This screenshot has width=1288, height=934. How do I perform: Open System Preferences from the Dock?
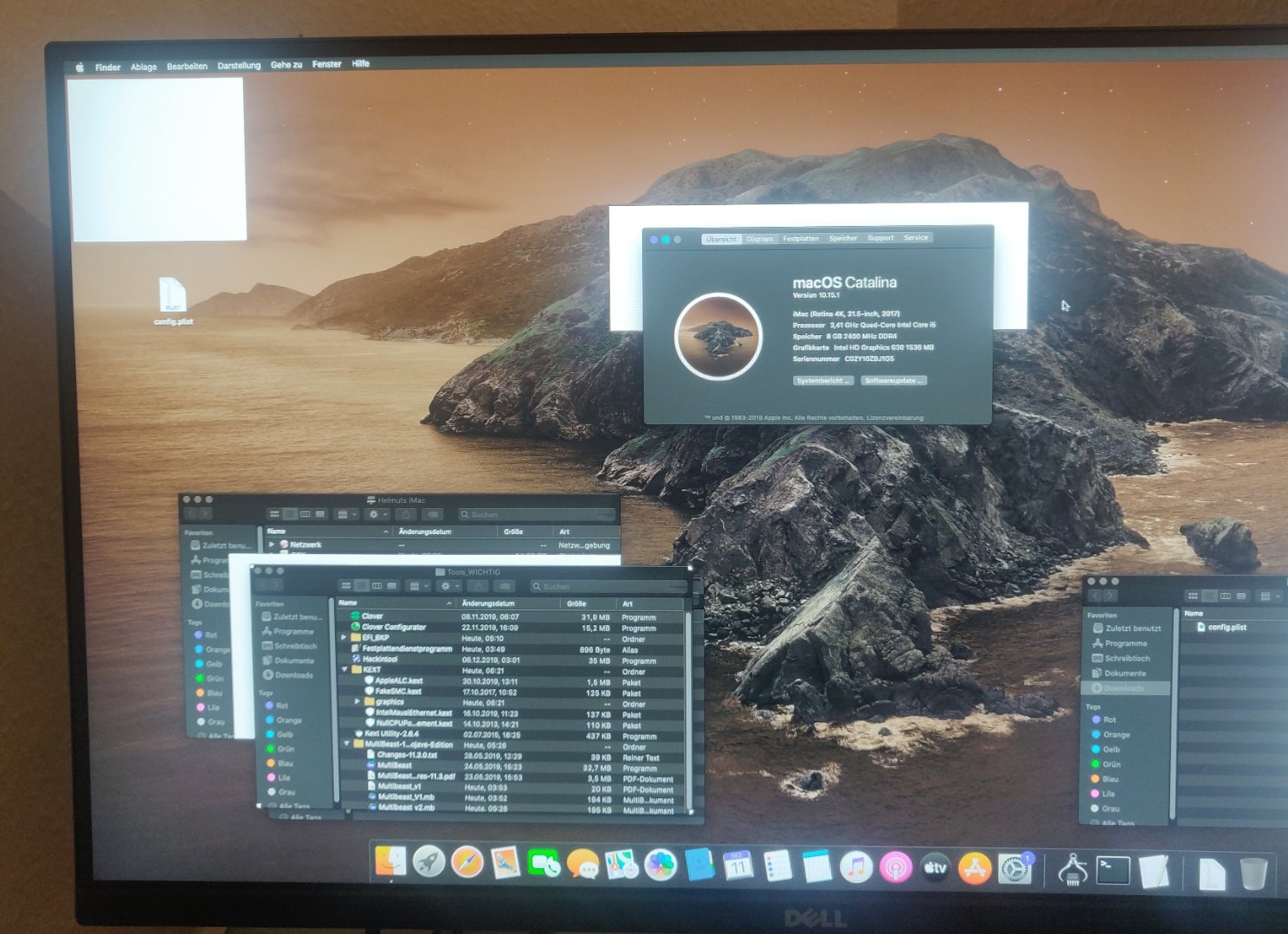pyautogui.click(x=1014, y=869)
